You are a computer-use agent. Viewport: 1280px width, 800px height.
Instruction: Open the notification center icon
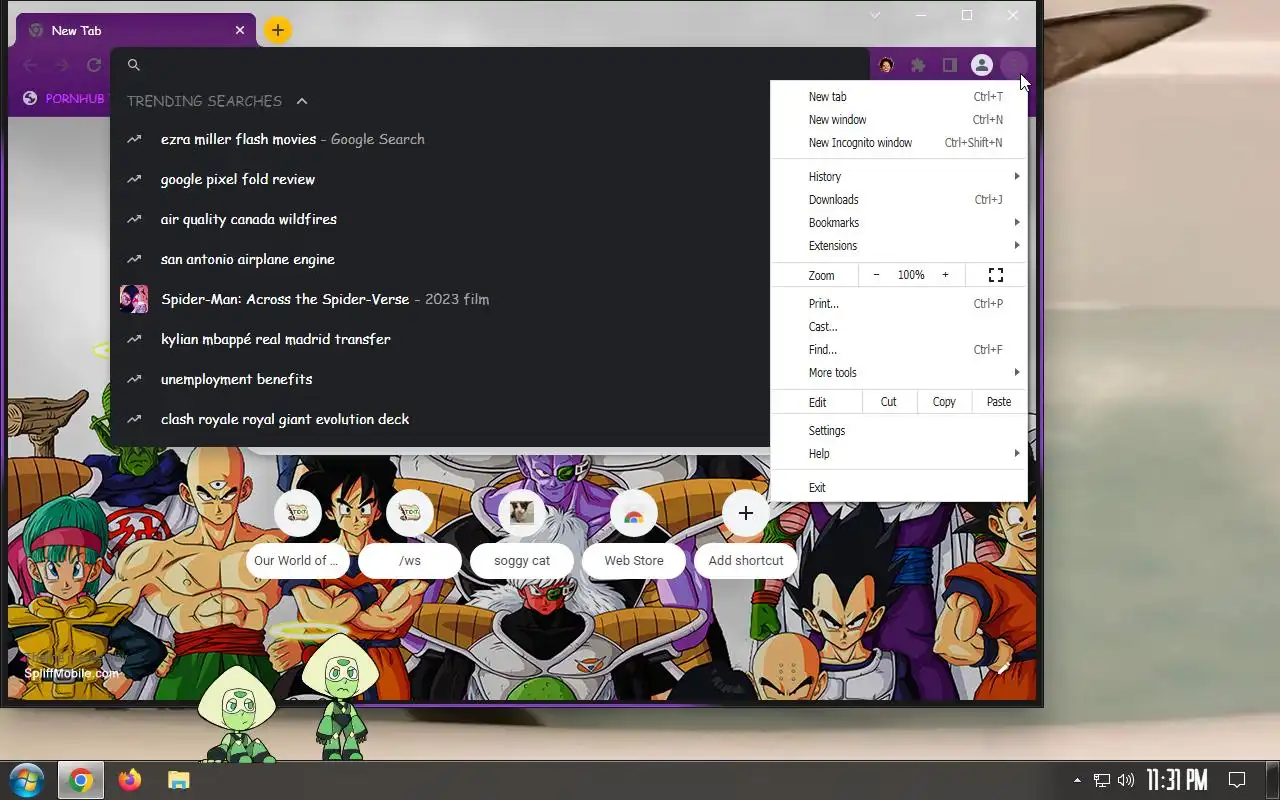coord(1237,780)
